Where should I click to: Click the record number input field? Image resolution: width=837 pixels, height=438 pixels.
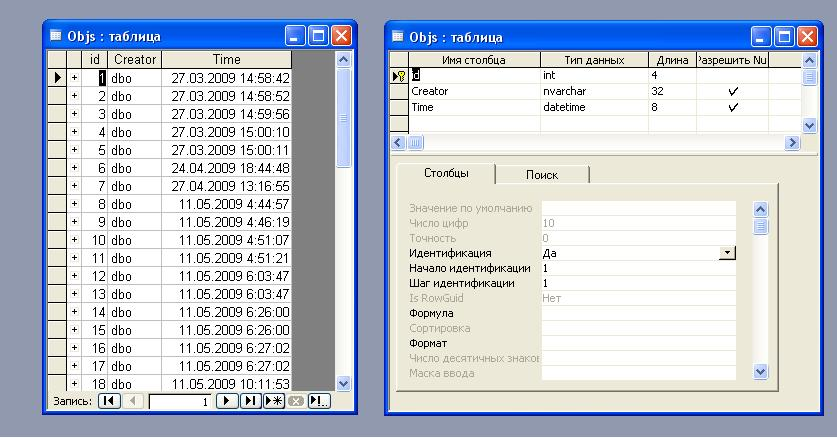[180, 402]
